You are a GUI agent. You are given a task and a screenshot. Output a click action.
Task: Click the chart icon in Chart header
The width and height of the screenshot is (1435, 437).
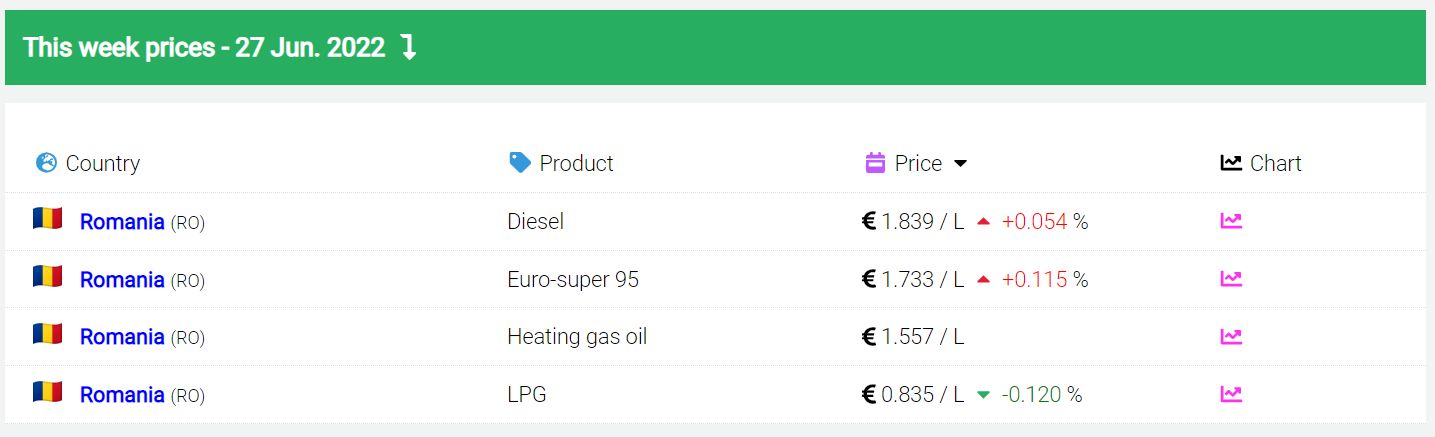[1231, 162]
